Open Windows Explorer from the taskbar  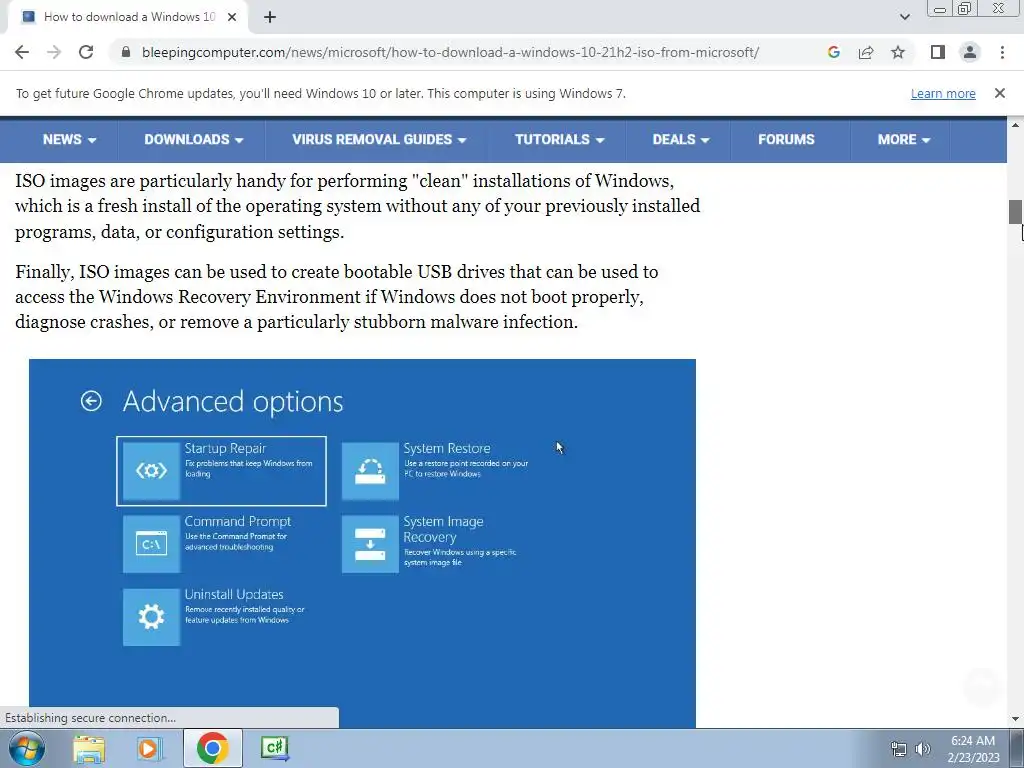coord(89,748)
